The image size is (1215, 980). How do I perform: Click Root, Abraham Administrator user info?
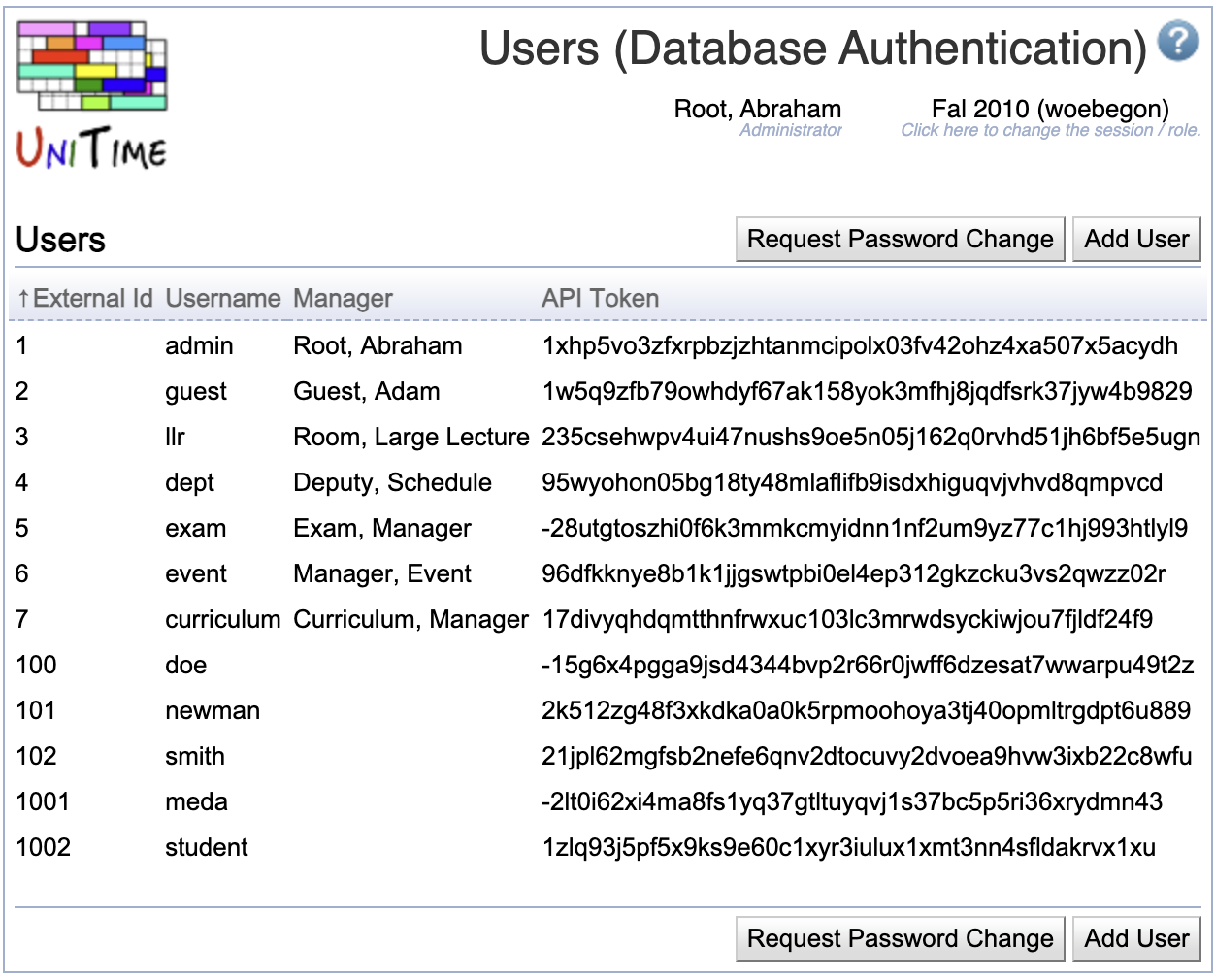(x=758, y=117)
